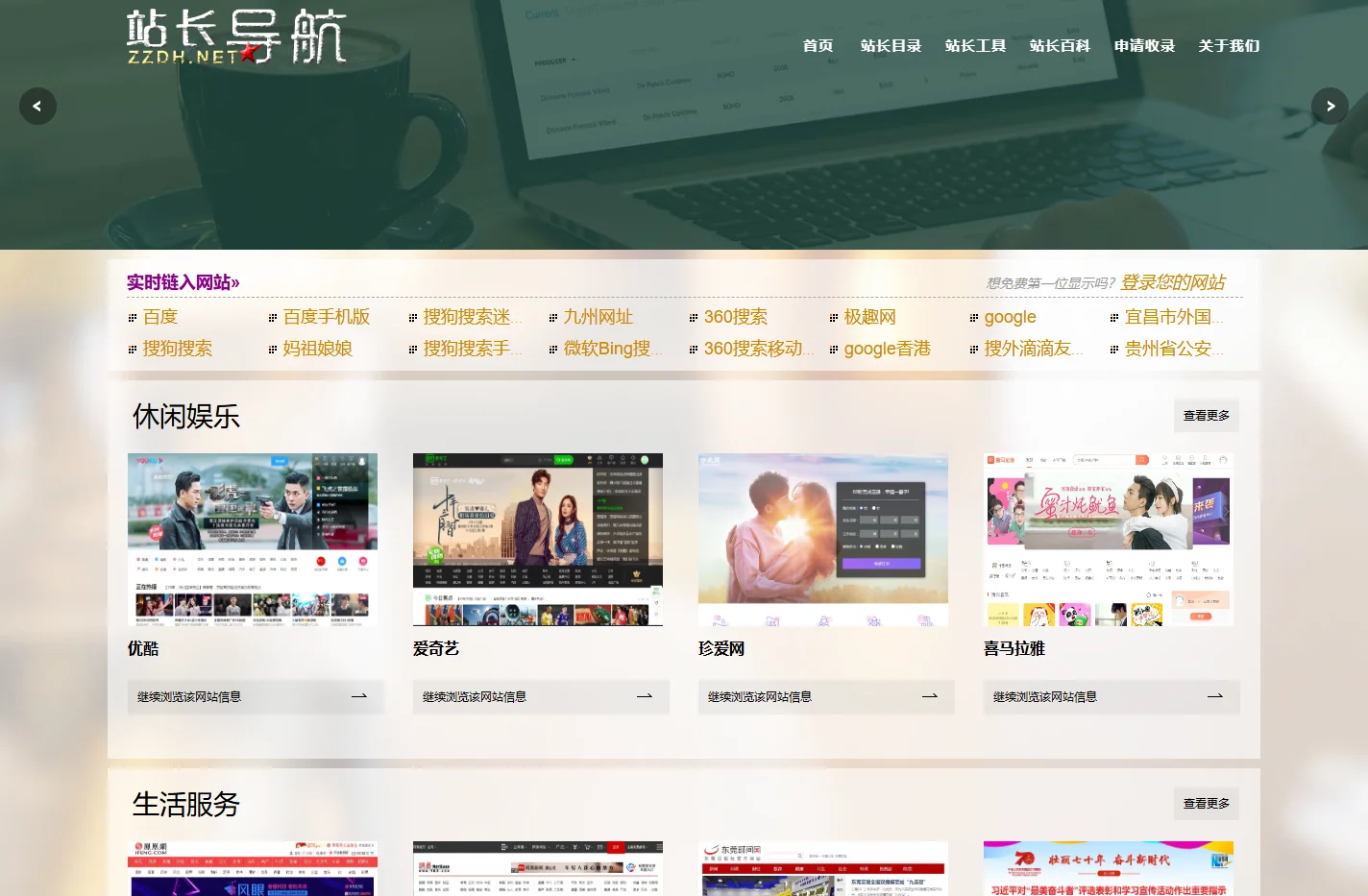The width and height of the screenshot is (1368, 896).
Task: Click 查看更多 in the 生活服务 section
Action: 1207,804
